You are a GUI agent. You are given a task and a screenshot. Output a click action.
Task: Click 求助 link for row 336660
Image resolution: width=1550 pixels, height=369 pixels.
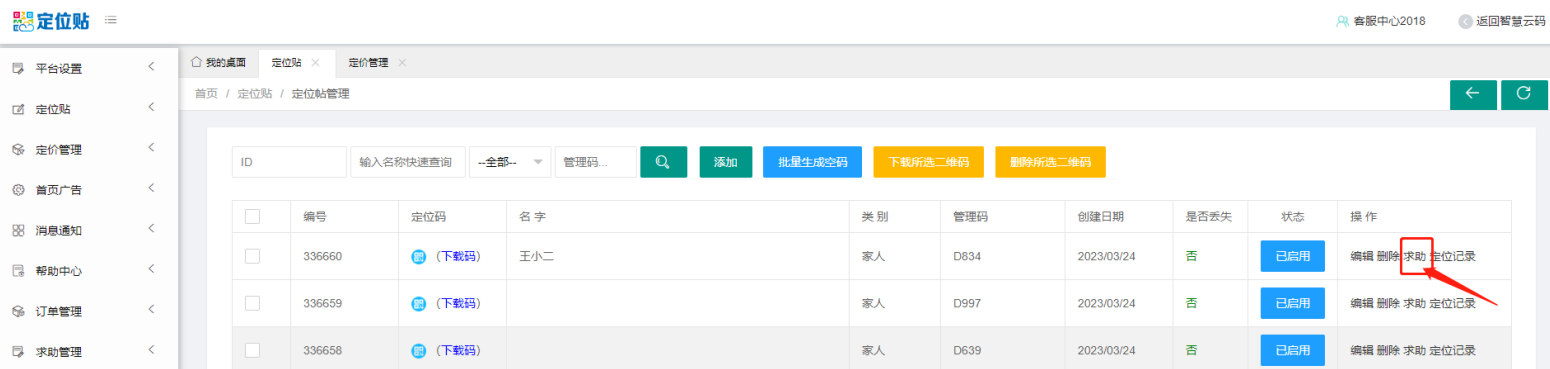[1414, 256]
